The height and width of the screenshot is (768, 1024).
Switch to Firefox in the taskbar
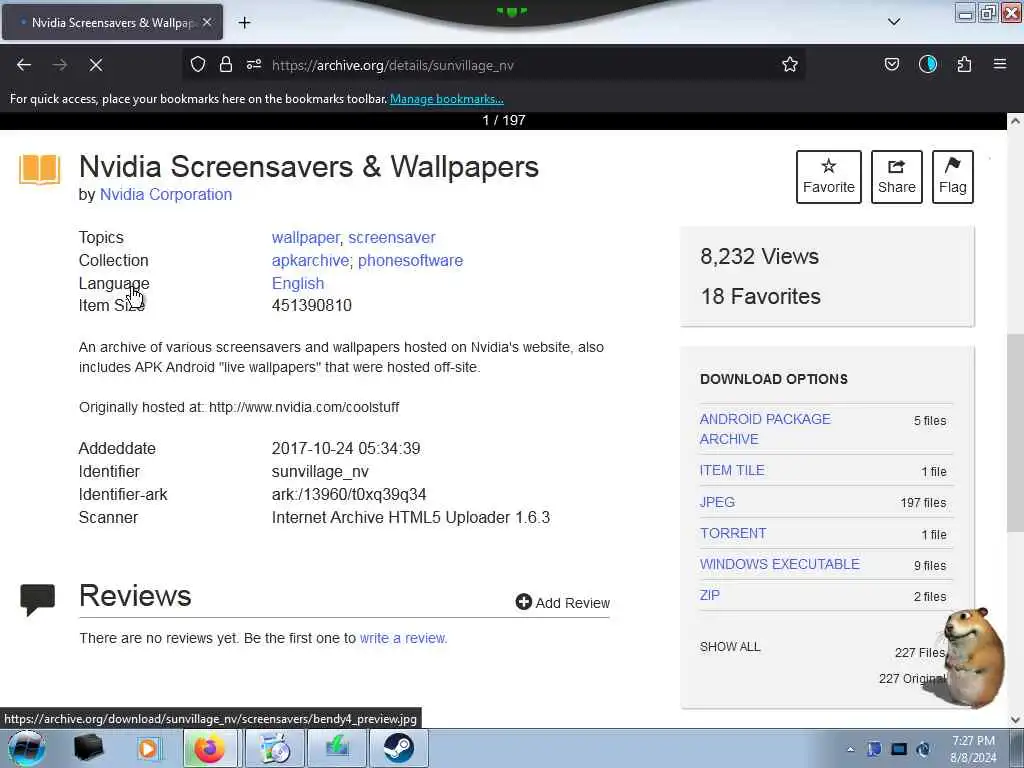click(209, 748)
